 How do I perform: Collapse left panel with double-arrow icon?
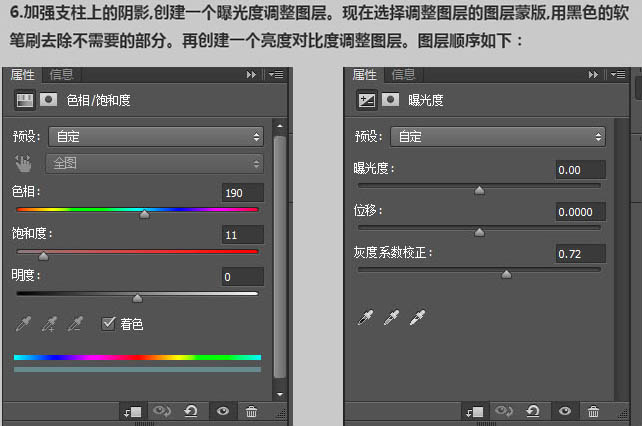251,75
